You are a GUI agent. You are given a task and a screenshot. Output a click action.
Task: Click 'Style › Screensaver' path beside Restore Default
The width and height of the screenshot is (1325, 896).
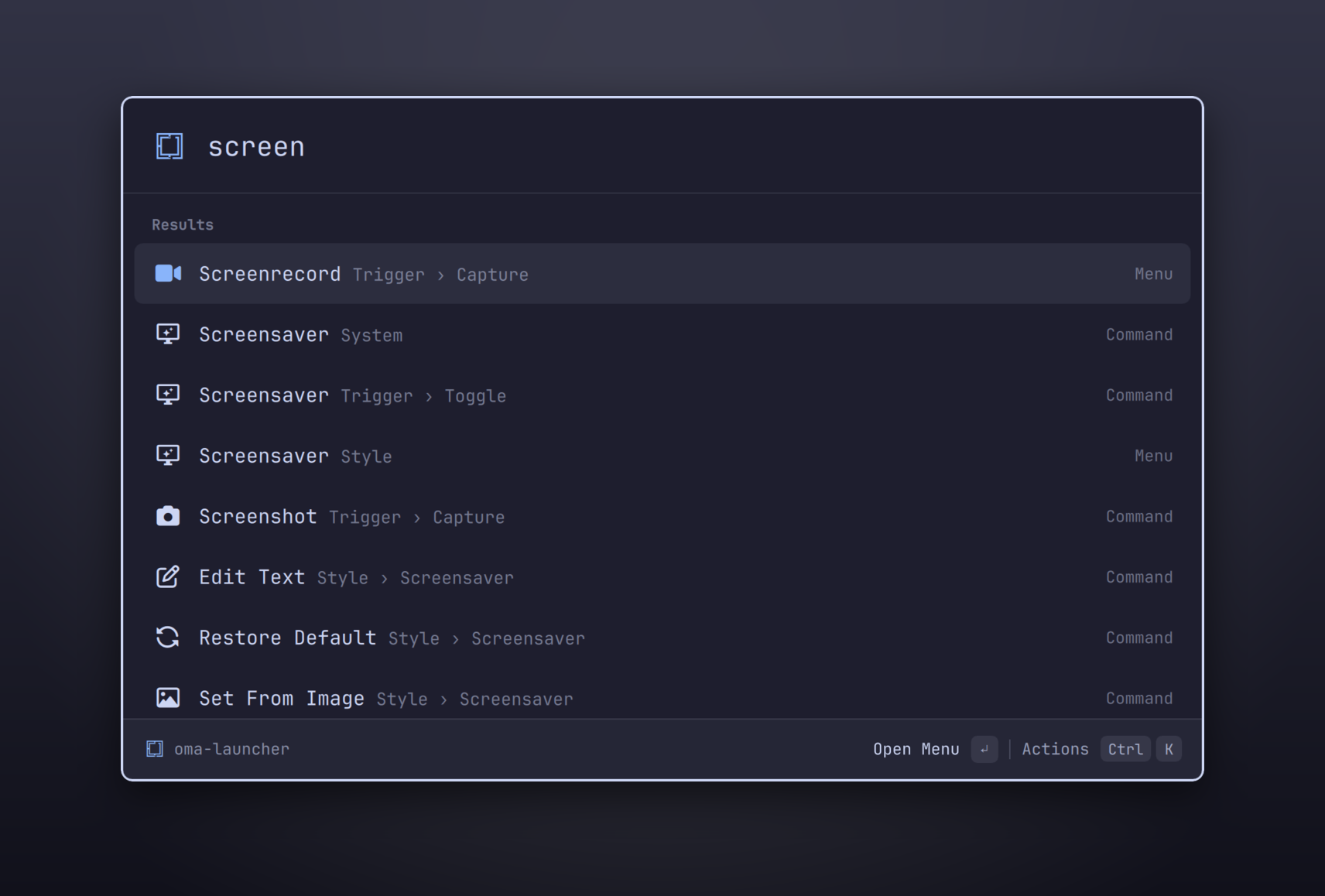point(486,639)
